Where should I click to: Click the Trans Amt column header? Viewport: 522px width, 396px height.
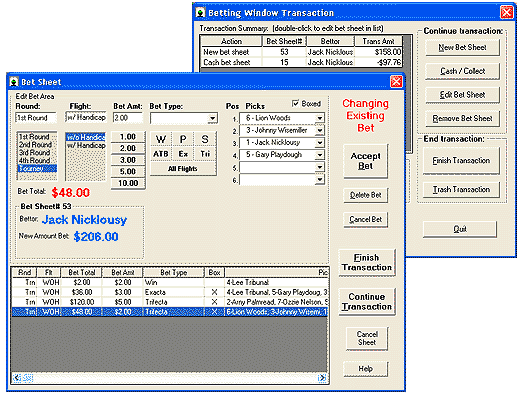pos(378,41)
